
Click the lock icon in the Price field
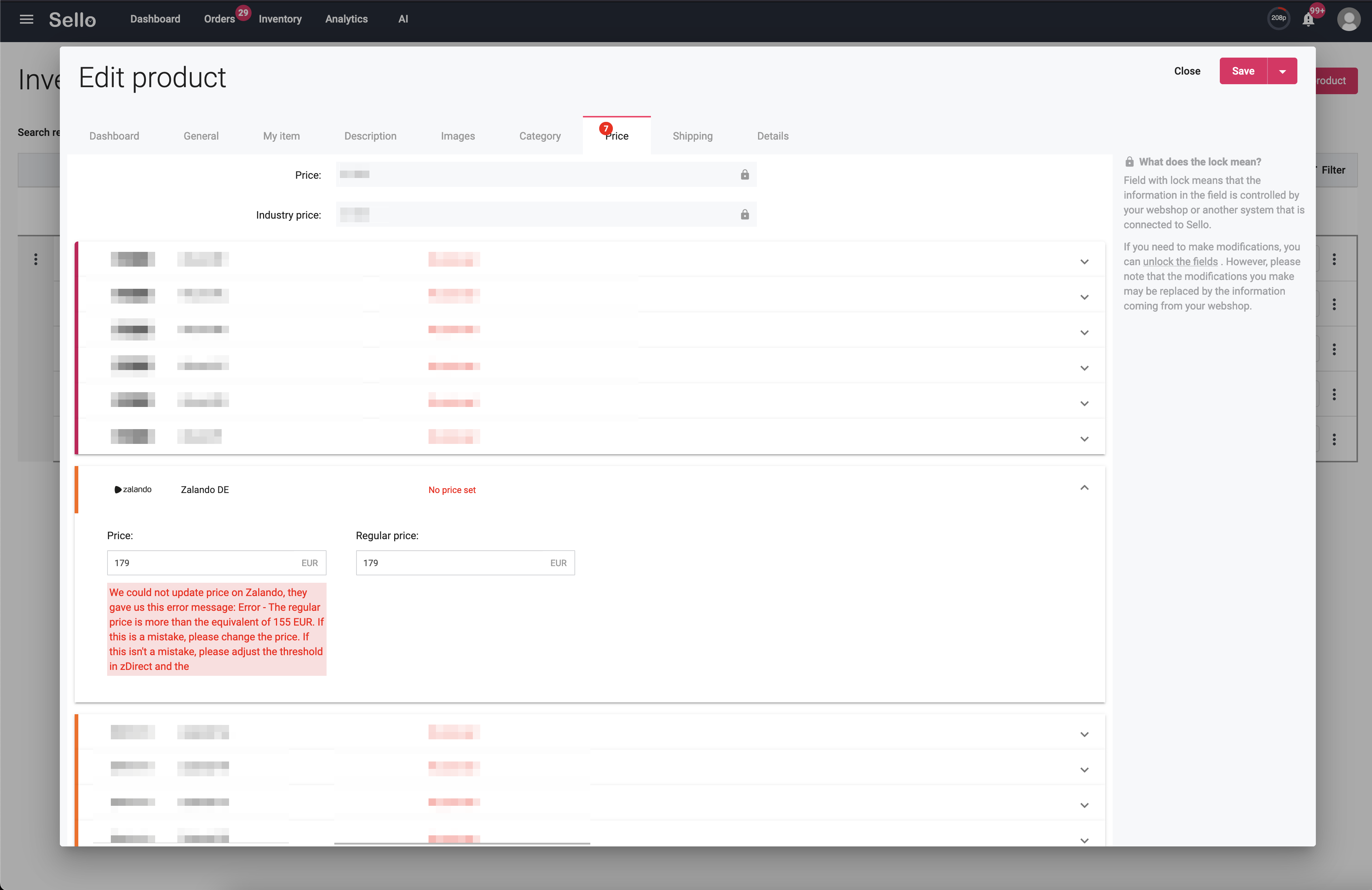point(745,175)
